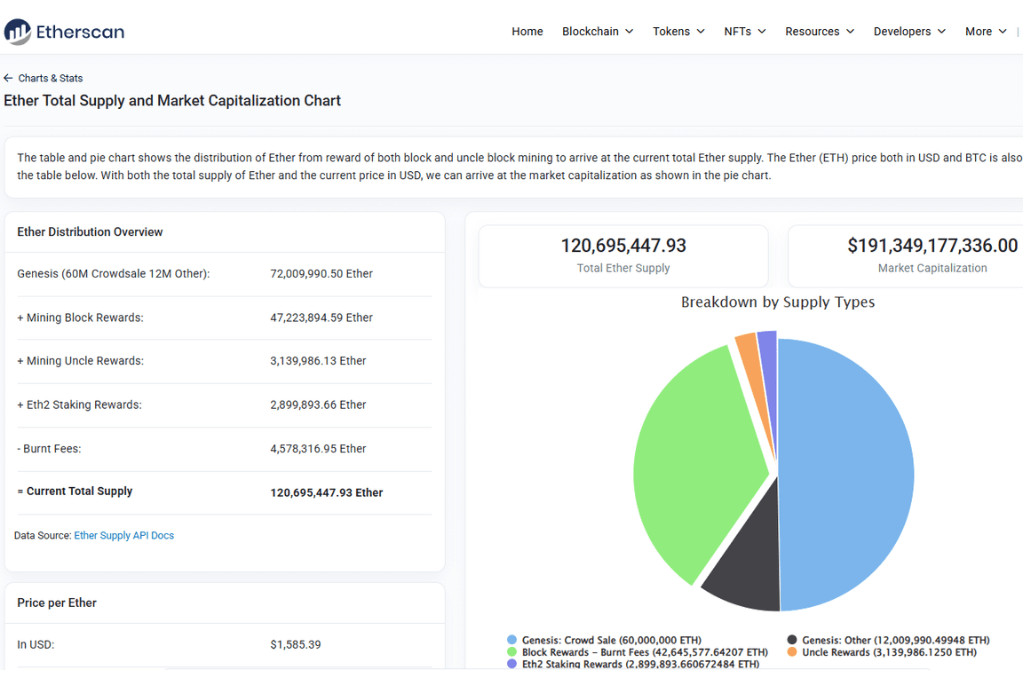Click the + Mining Uncle Rewards label
Viewport: 1024px width, 683px height.
(x=80, y=360)
